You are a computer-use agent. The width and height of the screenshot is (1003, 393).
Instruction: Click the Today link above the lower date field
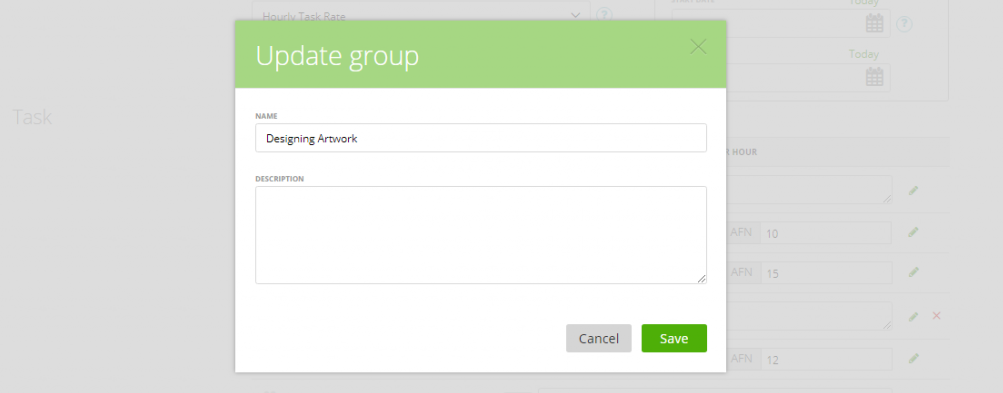pos(864,54)
